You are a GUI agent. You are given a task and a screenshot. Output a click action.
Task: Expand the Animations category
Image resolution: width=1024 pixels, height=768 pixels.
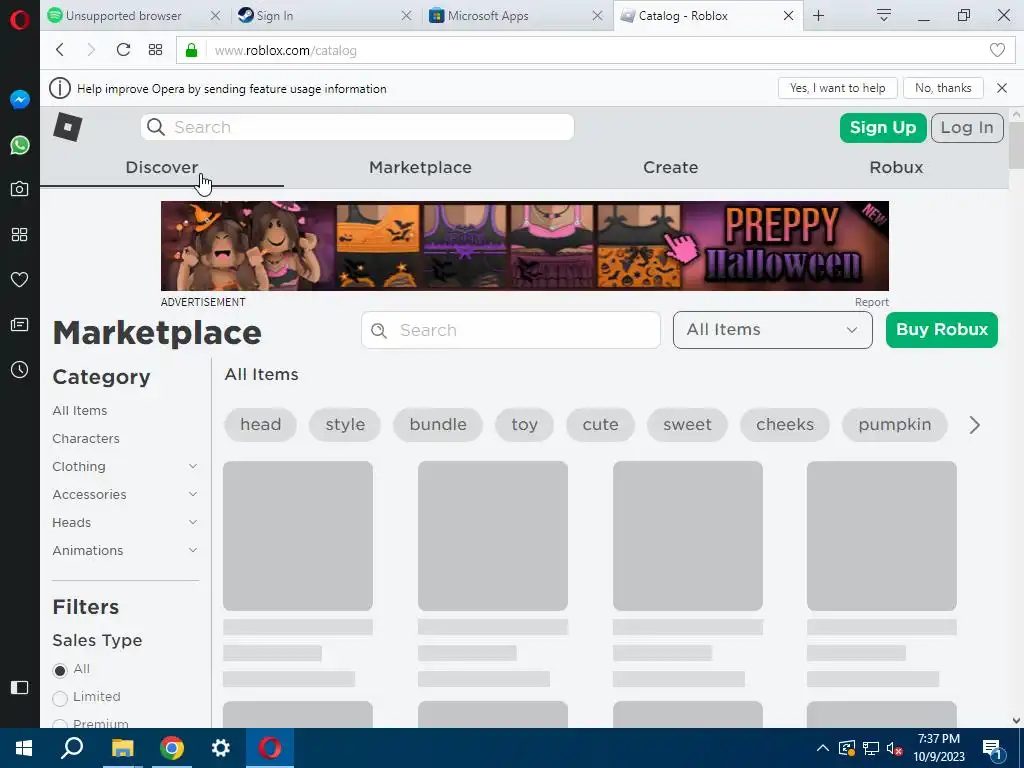193,551
